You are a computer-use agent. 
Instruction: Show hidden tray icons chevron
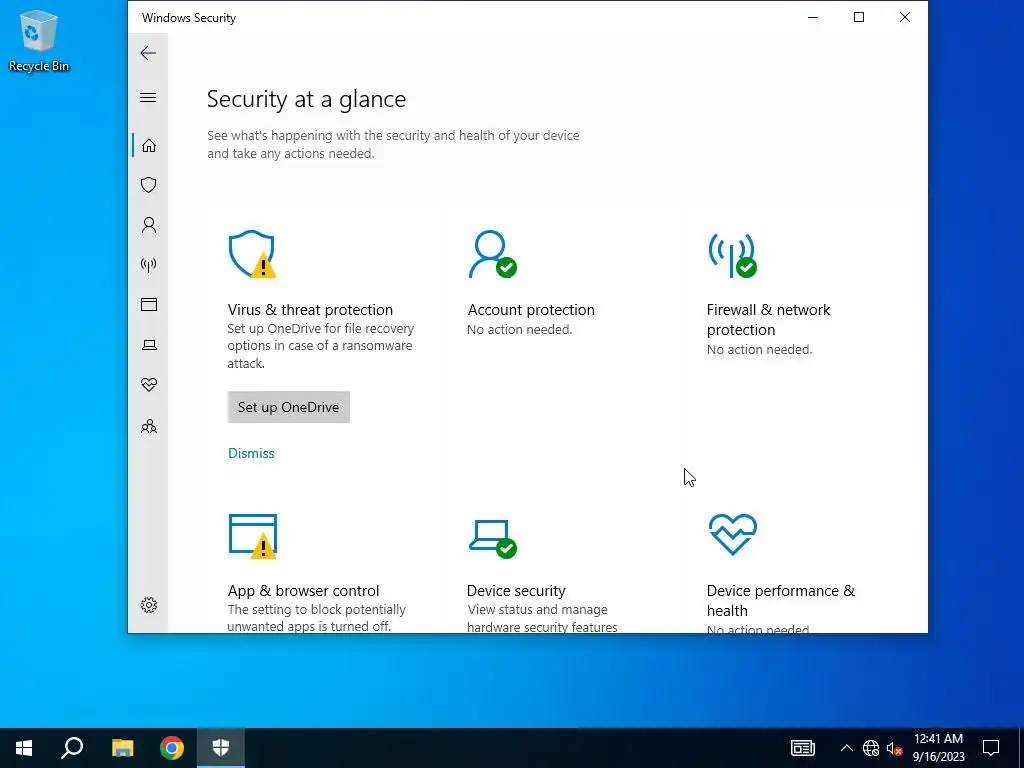(846, 748)
